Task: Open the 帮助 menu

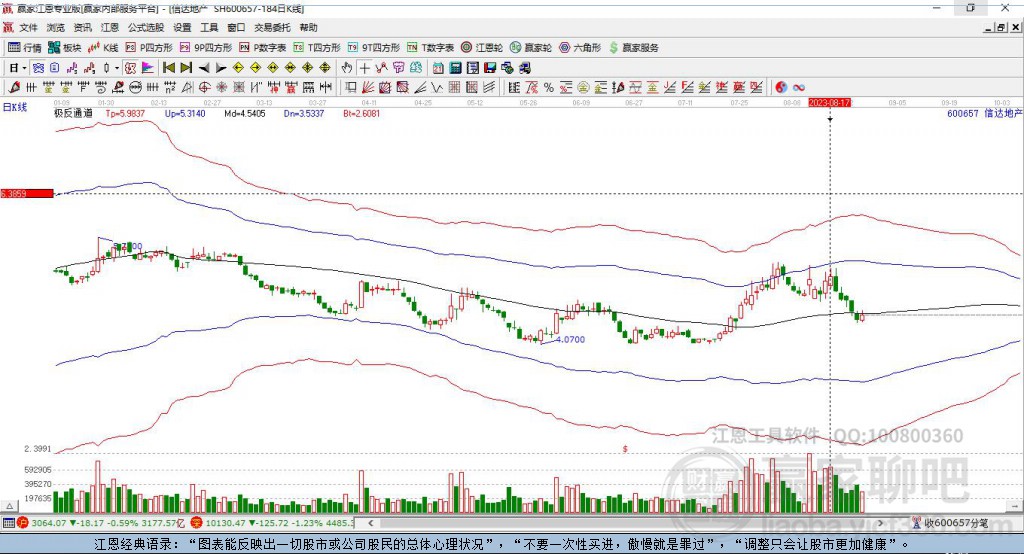Action: coord(308,27)
